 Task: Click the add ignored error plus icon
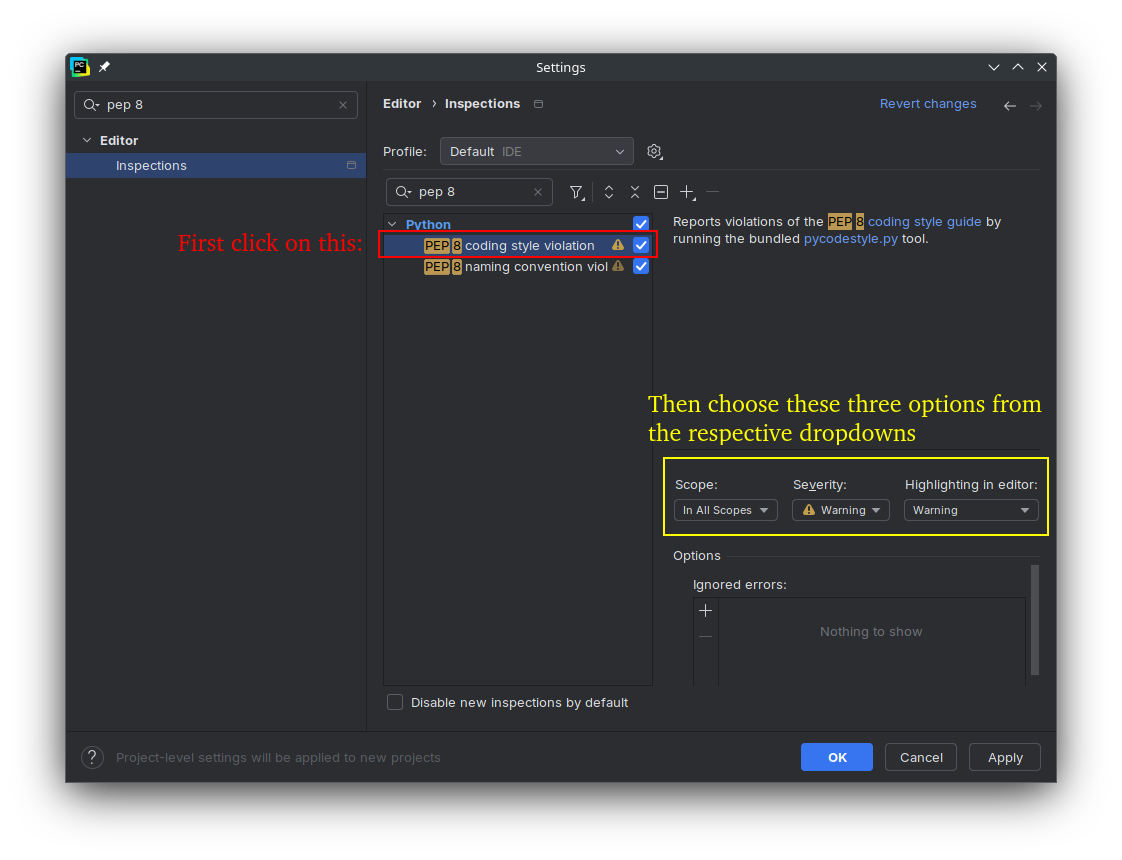click(706, 611)
